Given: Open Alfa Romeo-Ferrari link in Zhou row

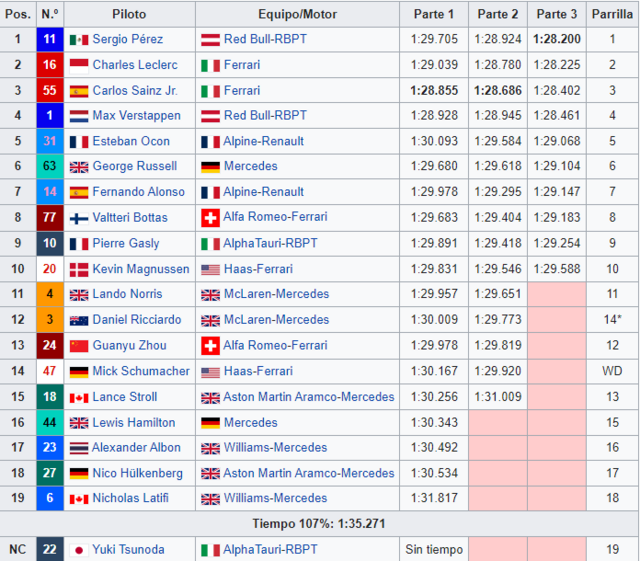Looking at the screenshot, I should [x=275, y=345].
